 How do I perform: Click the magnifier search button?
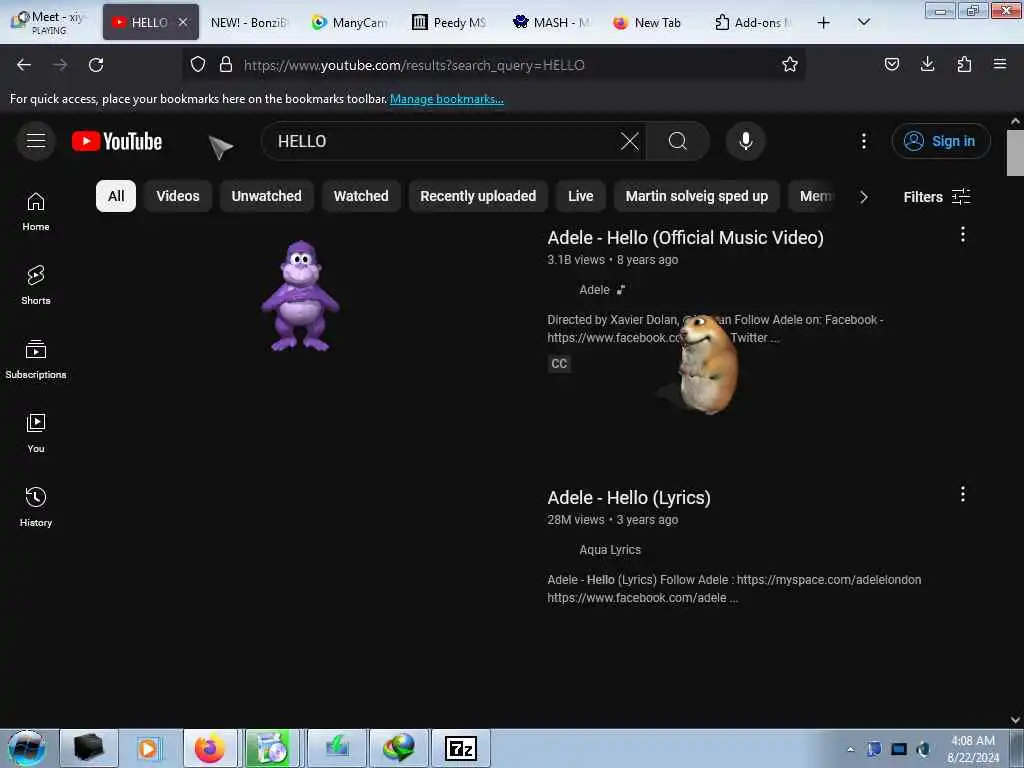click(x=677, y=141)
